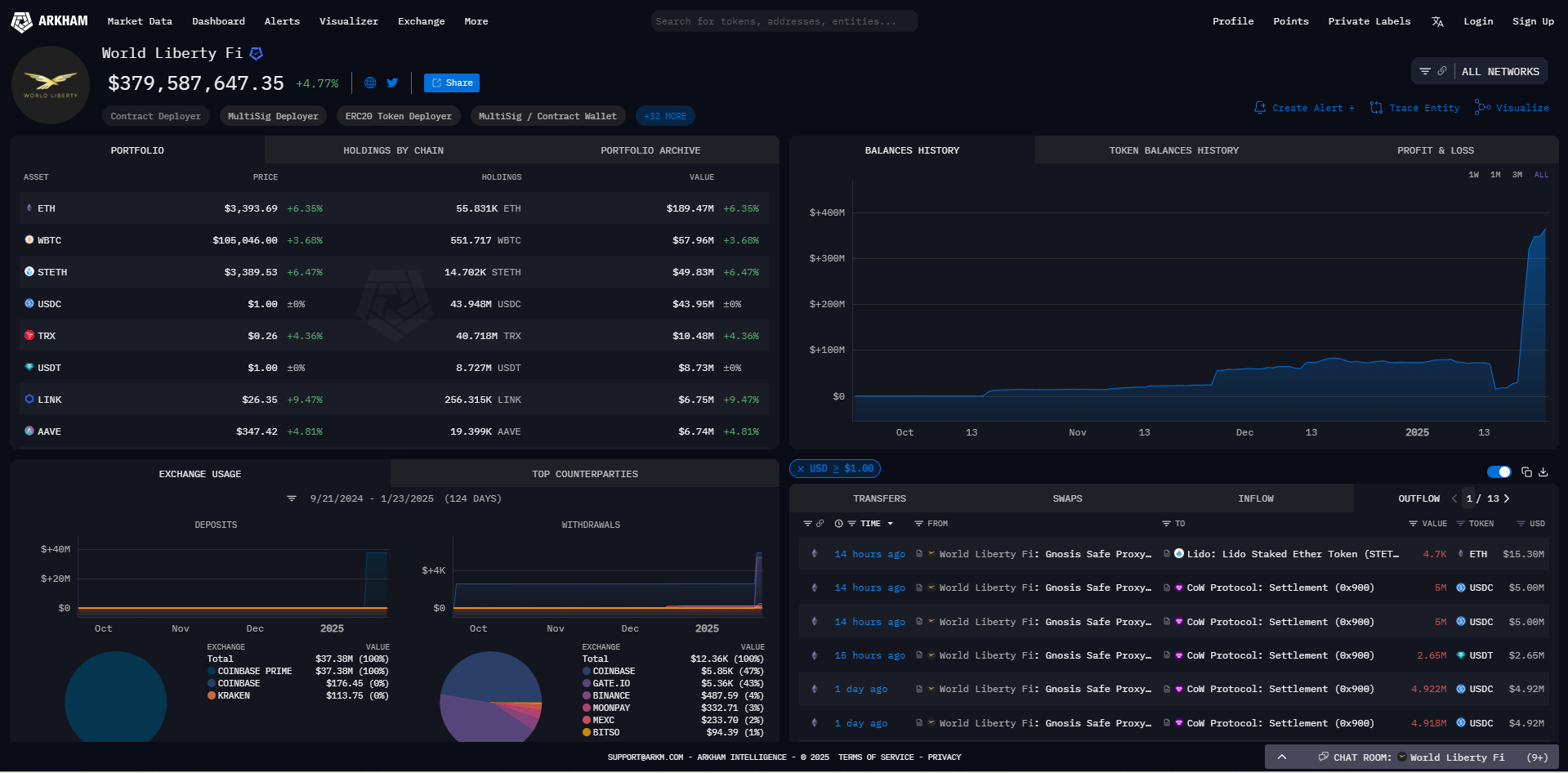Click Trace Entity link
The width and height of the screenshot is (1568, 773).
pos(1415,108)
